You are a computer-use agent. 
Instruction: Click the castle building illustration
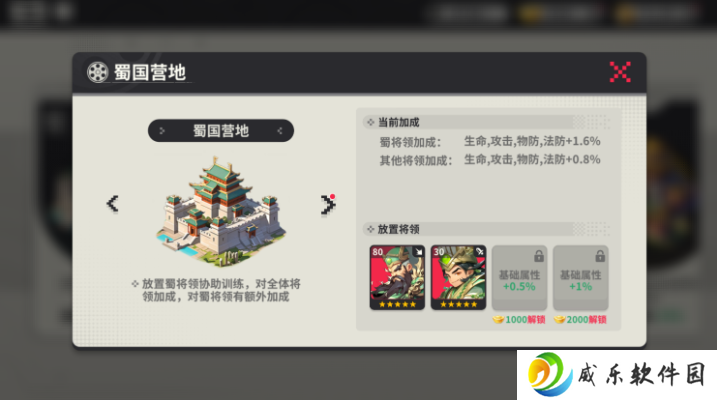(221, 212)
